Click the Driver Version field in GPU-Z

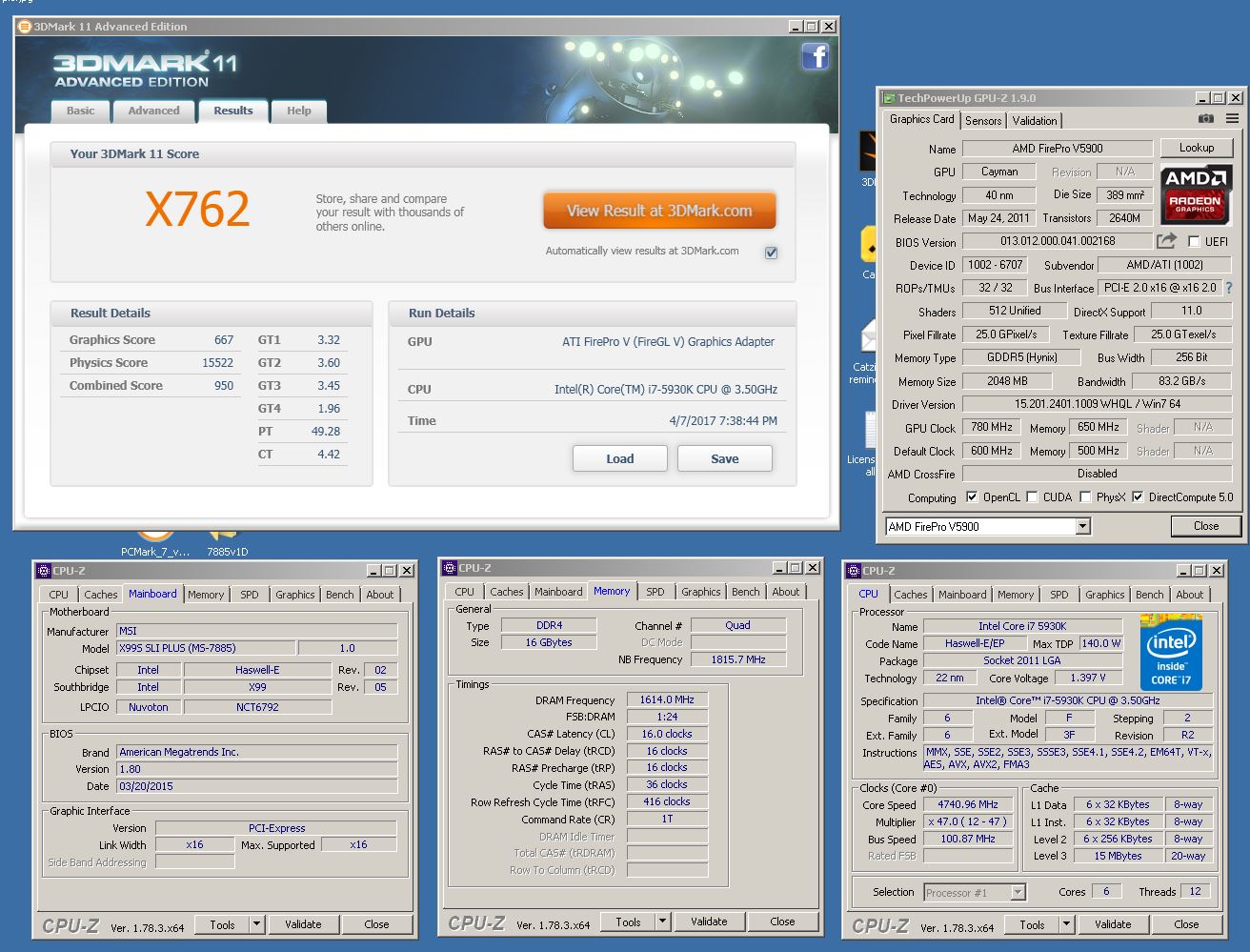tap(1097, 404)
